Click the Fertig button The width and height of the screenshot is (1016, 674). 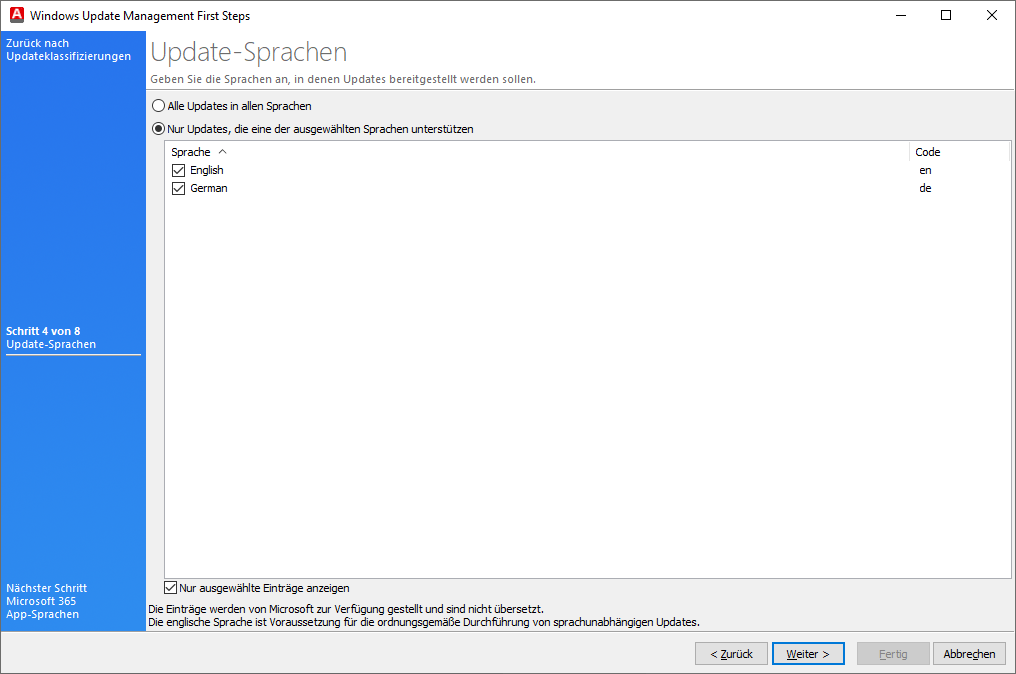click(892, 653)
